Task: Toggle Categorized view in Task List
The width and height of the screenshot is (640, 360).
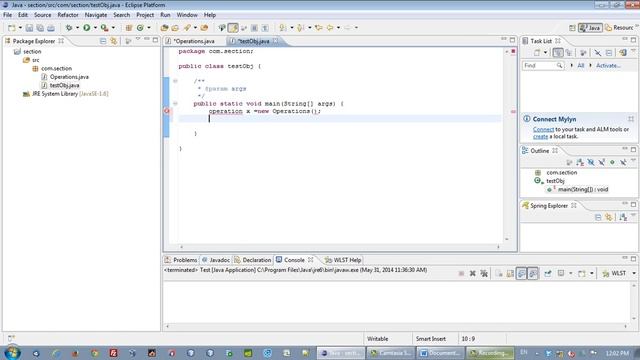Action: point(558,53)
